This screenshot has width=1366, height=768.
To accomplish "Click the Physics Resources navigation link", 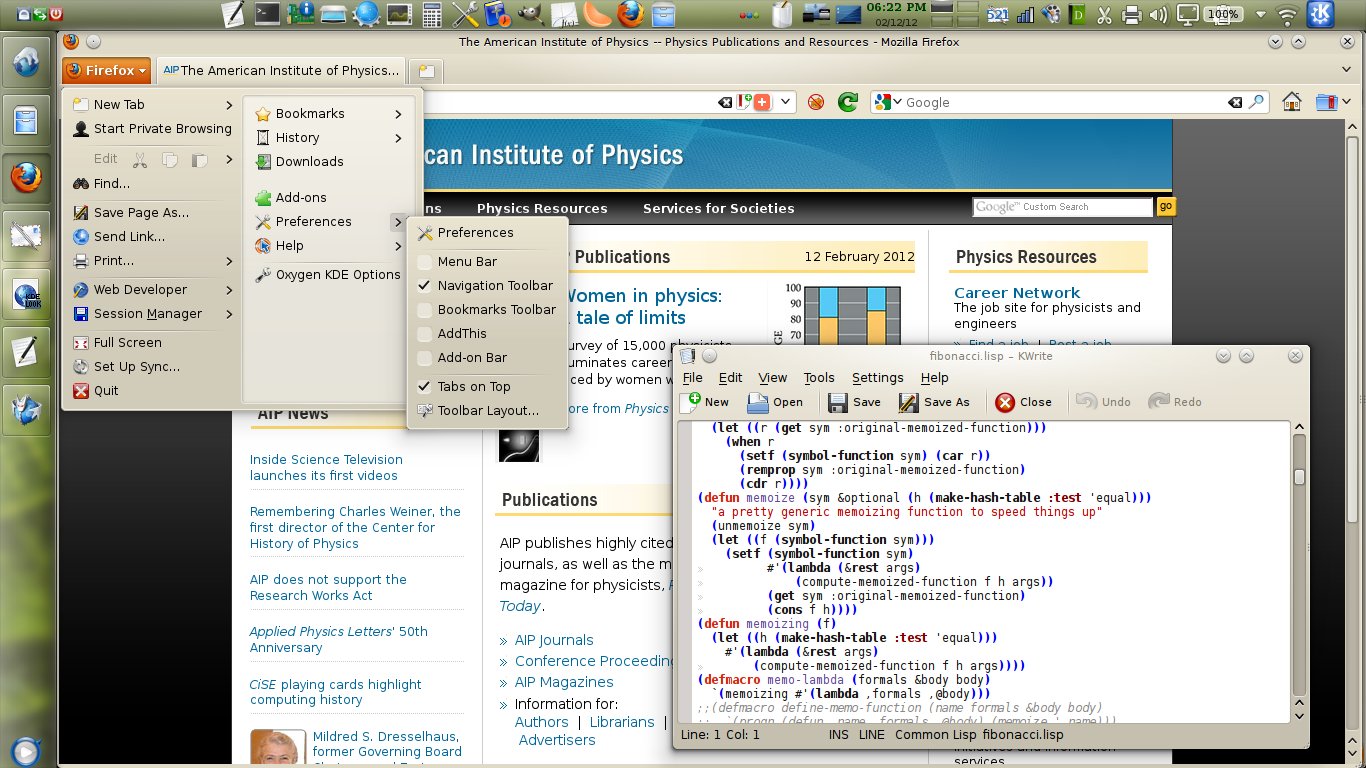I will coord(542,209).
